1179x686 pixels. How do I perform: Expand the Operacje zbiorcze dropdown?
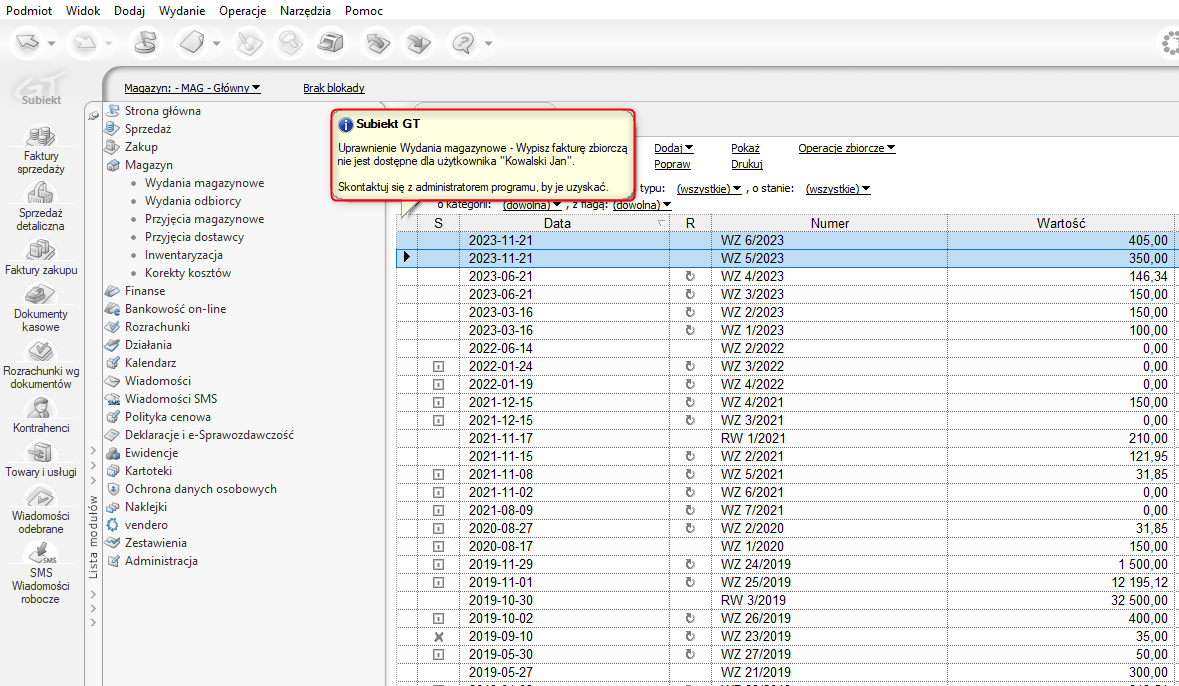tap(846, 148)
